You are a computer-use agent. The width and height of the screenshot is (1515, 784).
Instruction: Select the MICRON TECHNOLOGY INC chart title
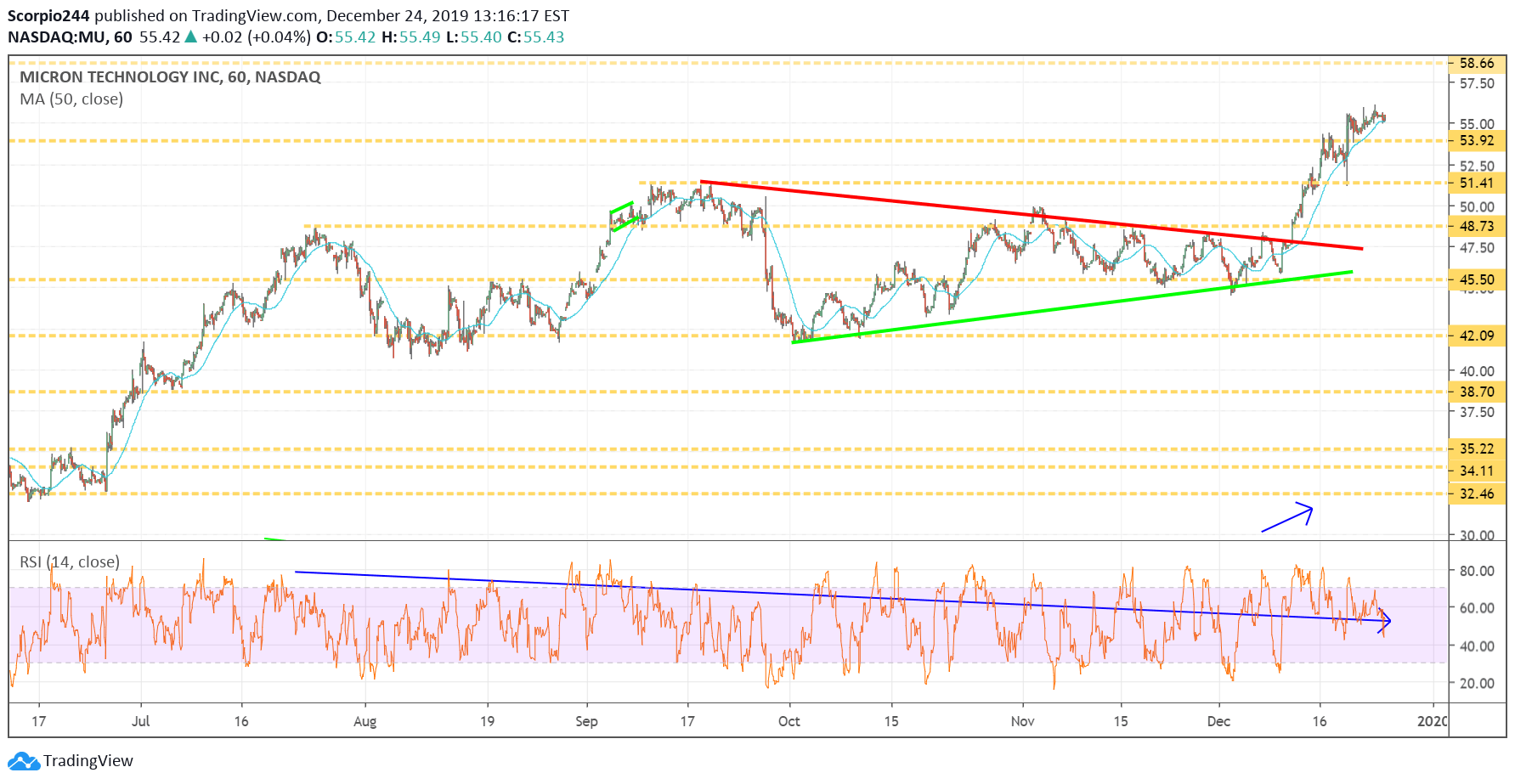coord(170,77)
